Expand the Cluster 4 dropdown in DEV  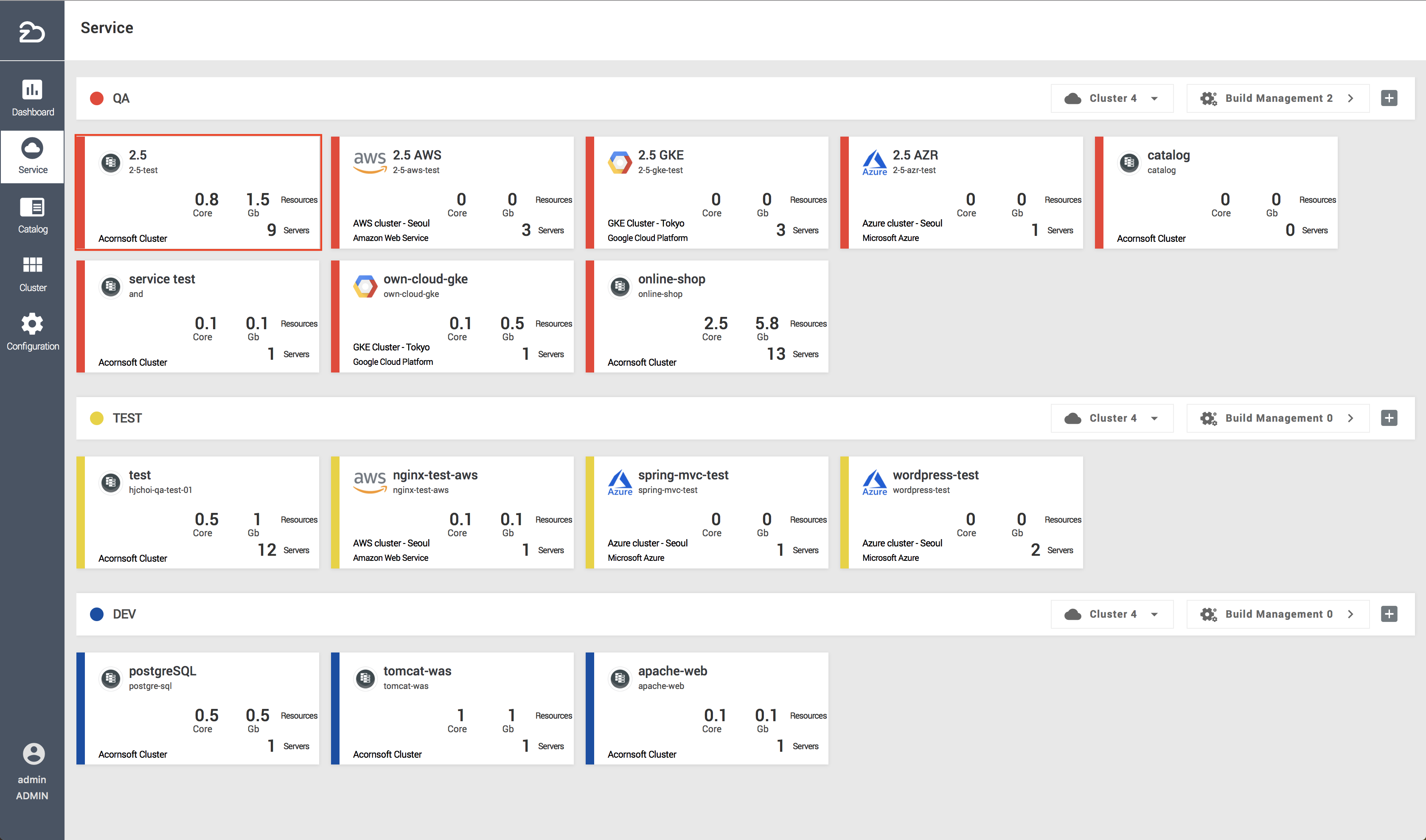(x=1111, y=614)
